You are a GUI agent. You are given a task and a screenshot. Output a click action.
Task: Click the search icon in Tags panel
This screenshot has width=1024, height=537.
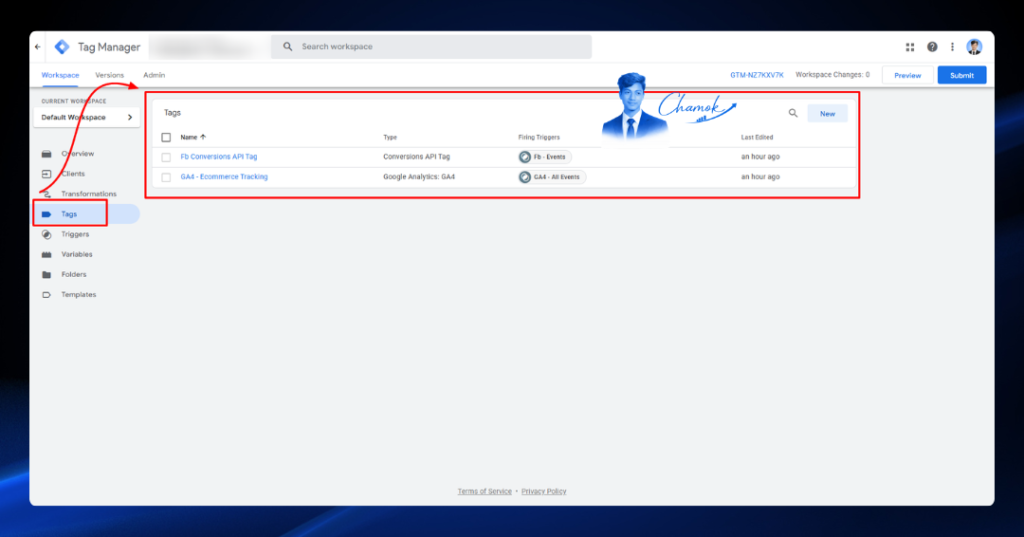click(x=793, y=114)
